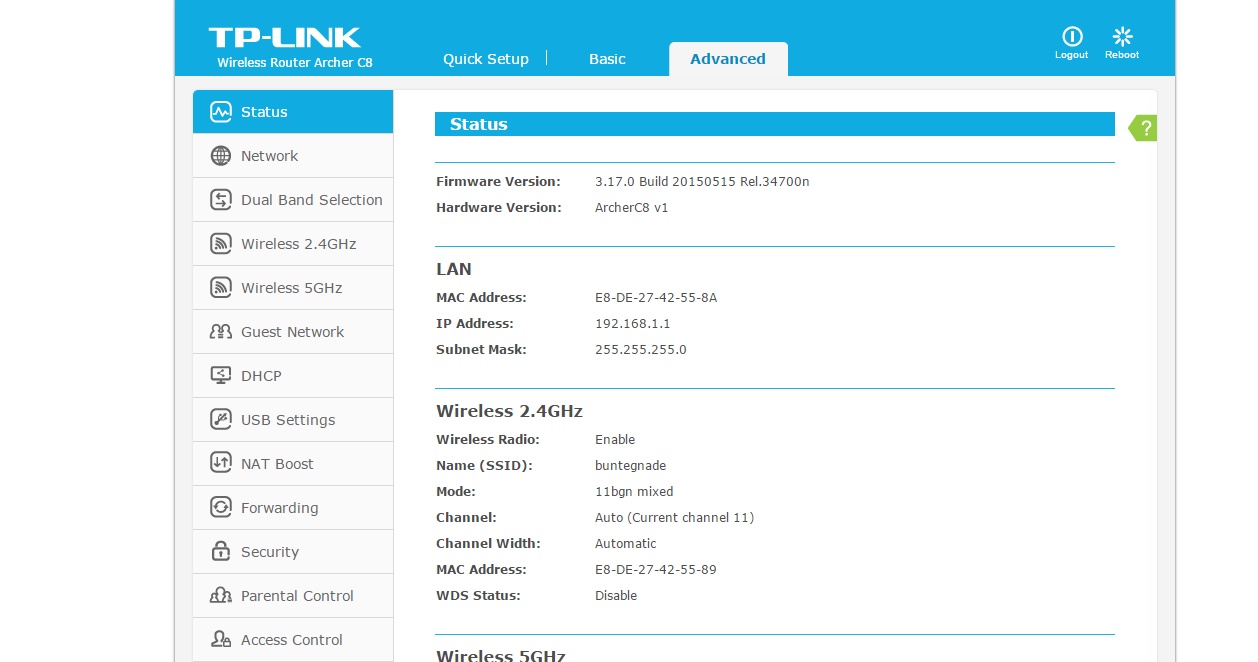
Task: Click the Security padlock icon
Action: tap(221, 552)
